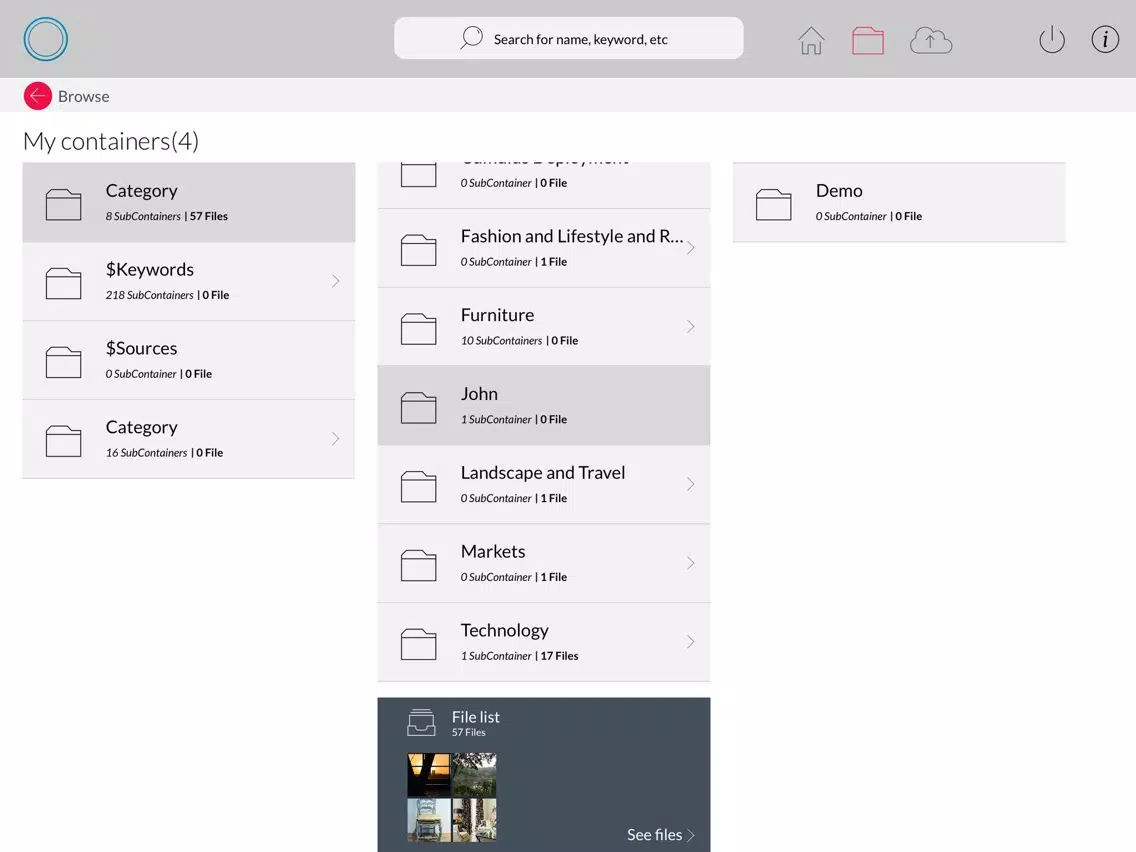Image resolution: width=1136 pixels, height=852 pixels.
Task: Select the John container row
Action: pyautogui.click(x=543, y=406)
